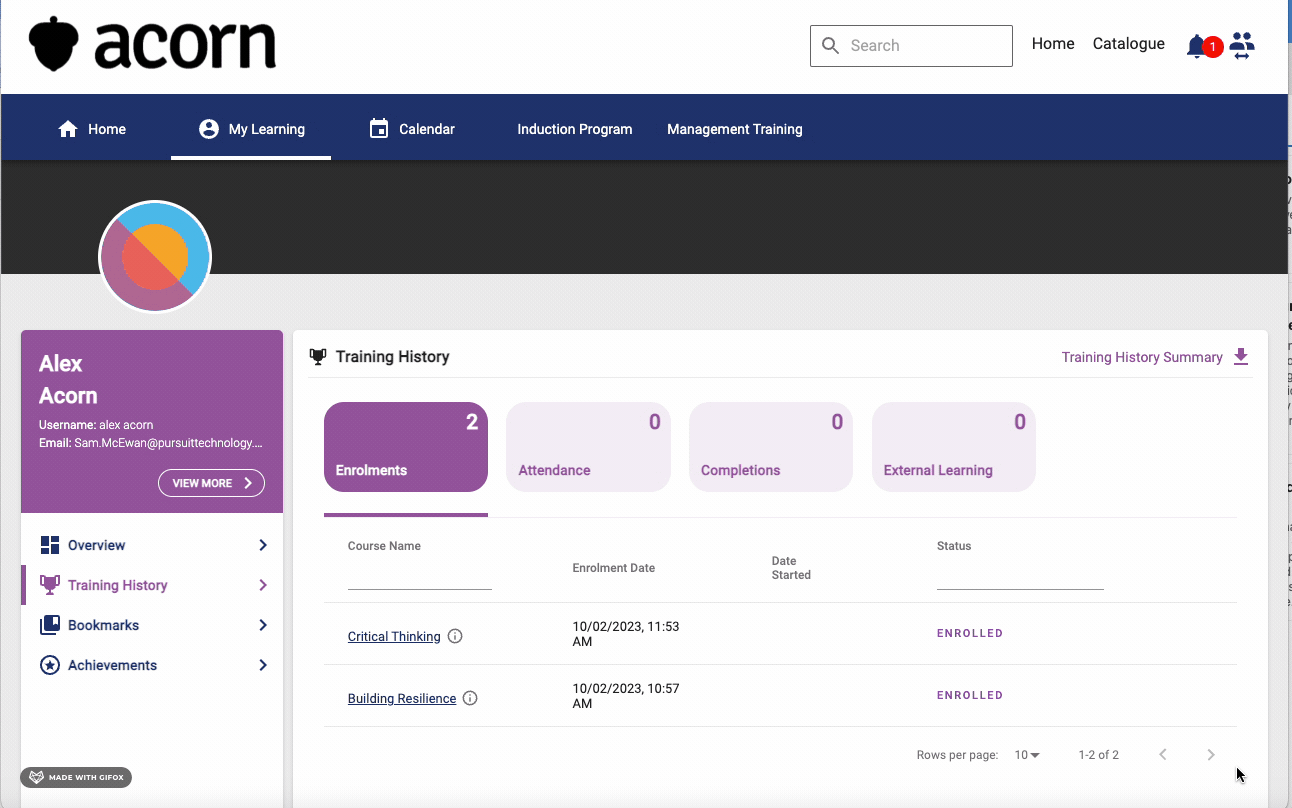The image size is (1292, 808).
Task: Open the Rows per page dropdown
Action: [x=1027, y=755]
